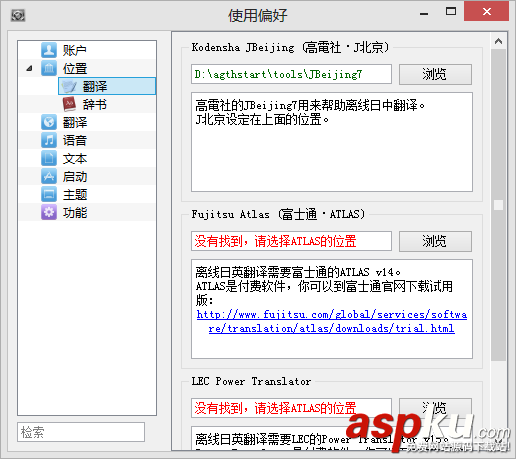Image resolution: width=516 pixels, height=459 pixels.
Task: Click the app icon in the title bar
Action: (x=18, y=15)
